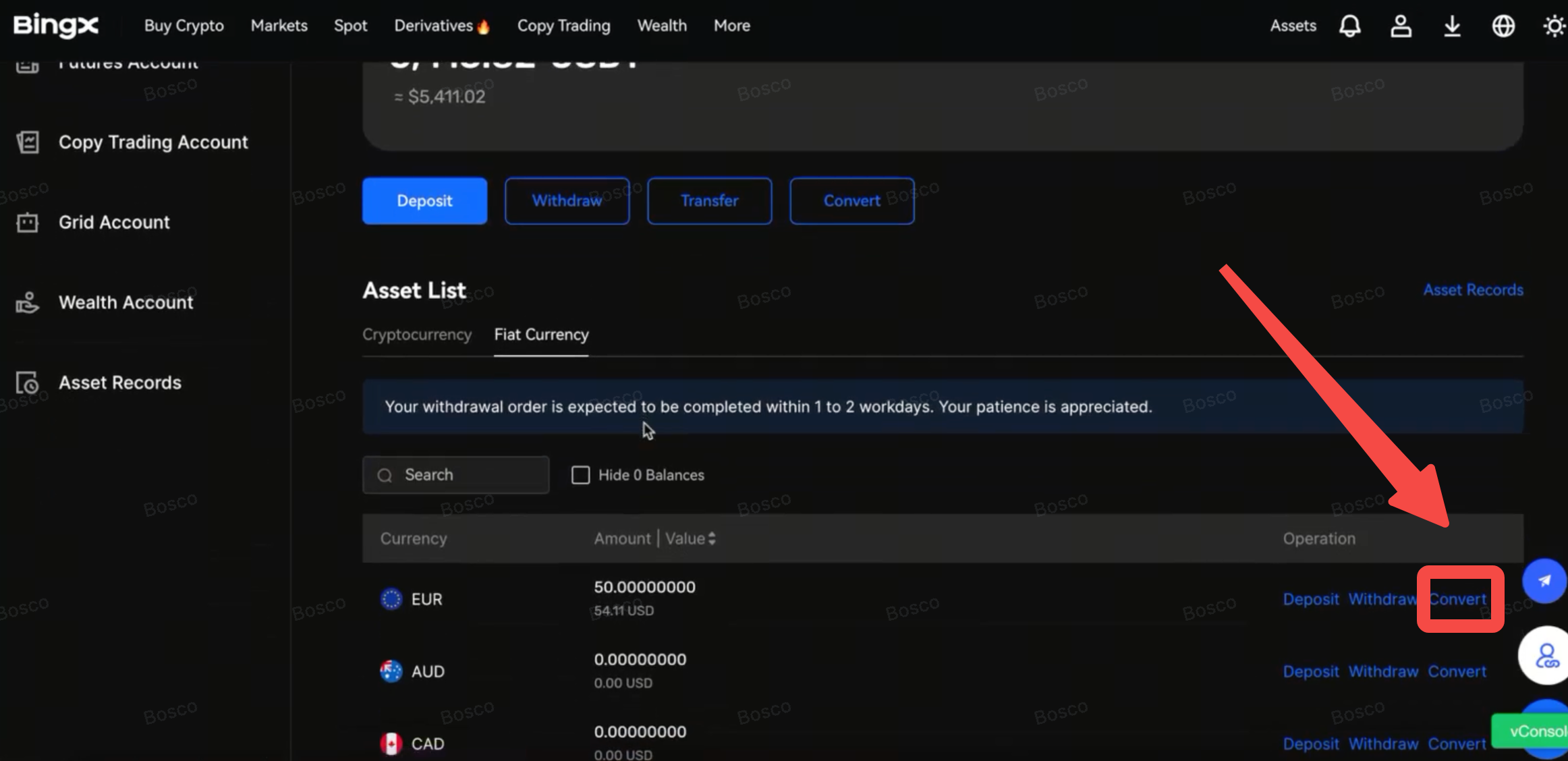Enable the Hide 0 Balances checkbox
1568x761 pixels.
click(x=580, y=475)
